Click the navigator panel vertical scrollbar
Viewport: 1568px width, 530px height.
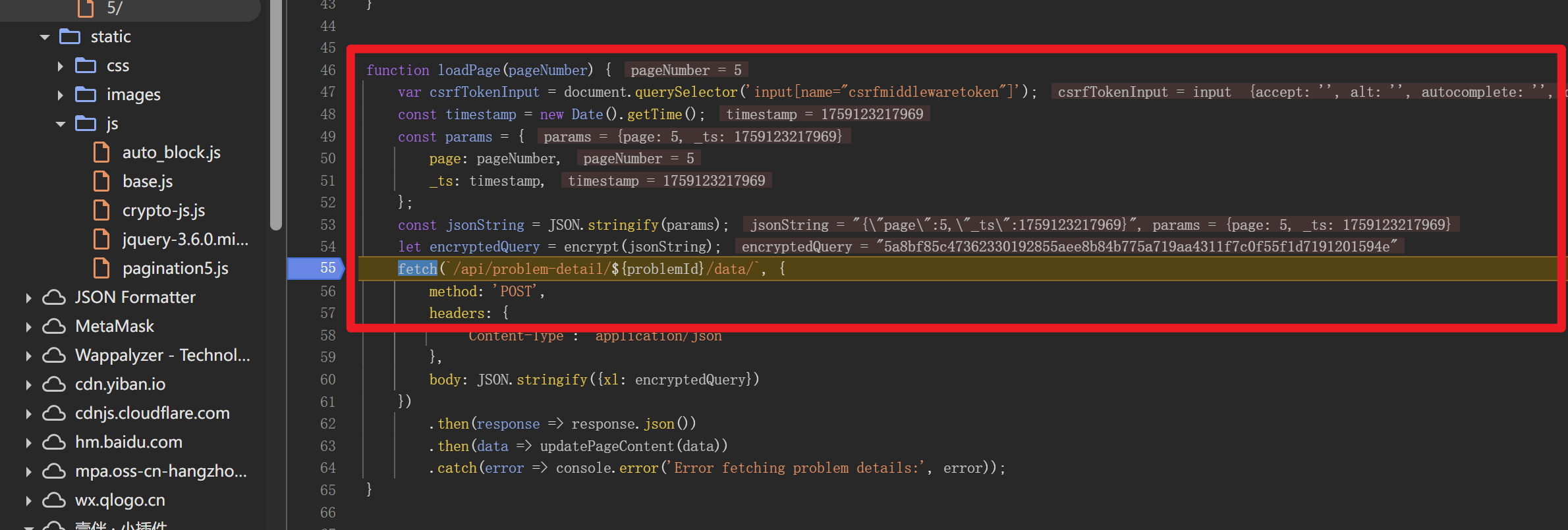click(x=276, y=115)
